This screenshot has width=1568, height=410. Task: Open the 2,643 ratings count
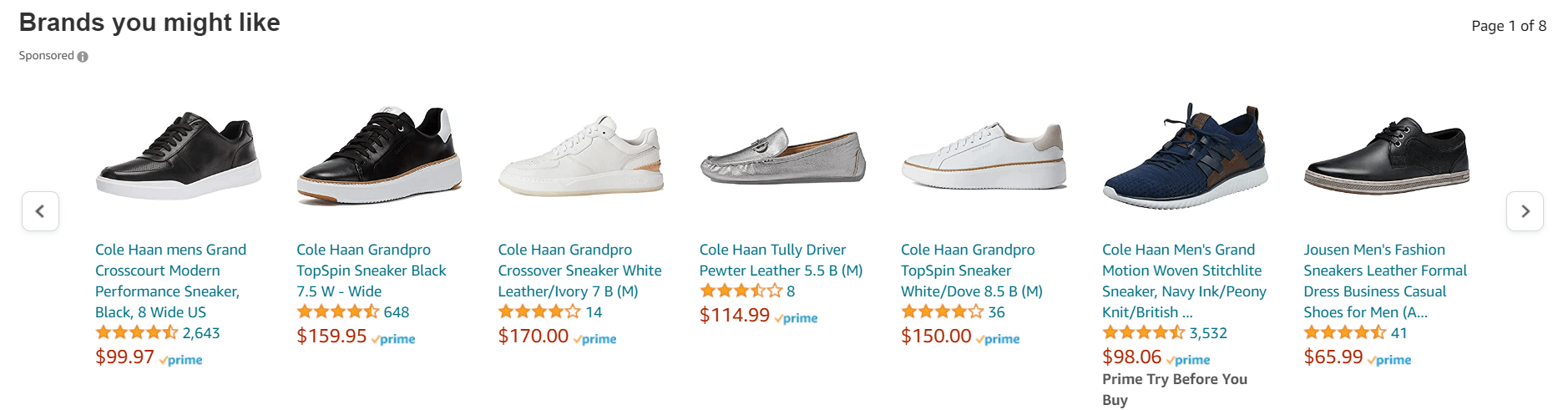click(201, 333)
